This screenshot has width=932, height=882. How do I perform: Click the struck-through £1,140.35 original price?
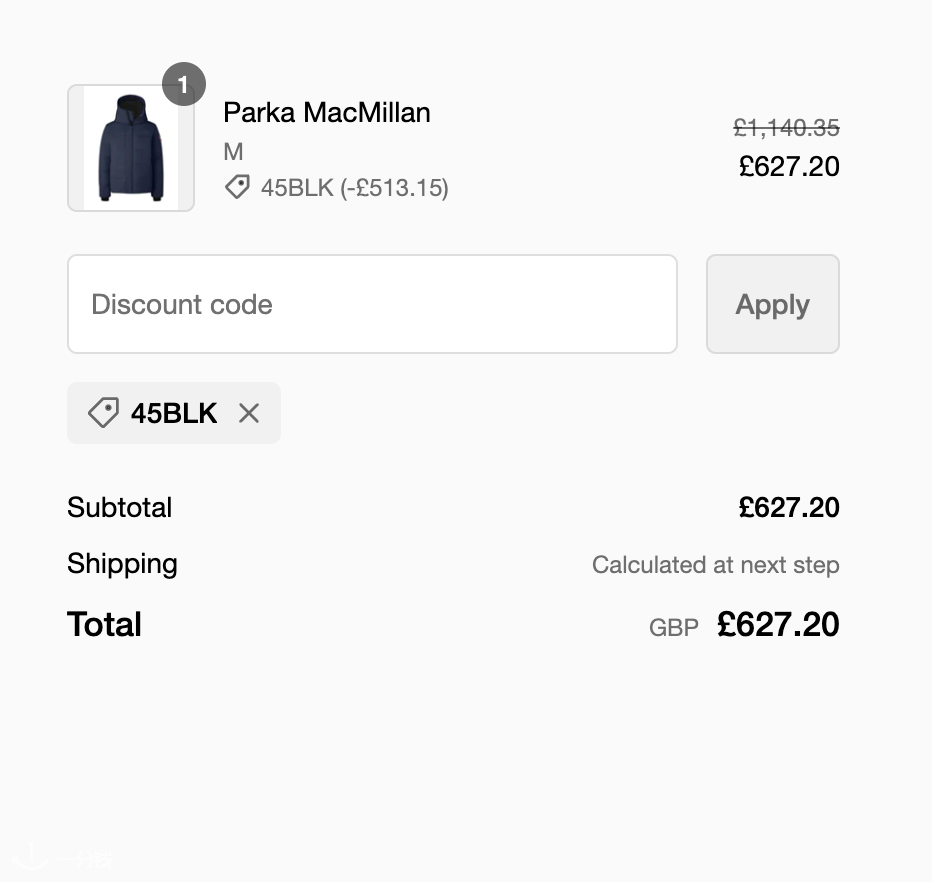point(786,128)
